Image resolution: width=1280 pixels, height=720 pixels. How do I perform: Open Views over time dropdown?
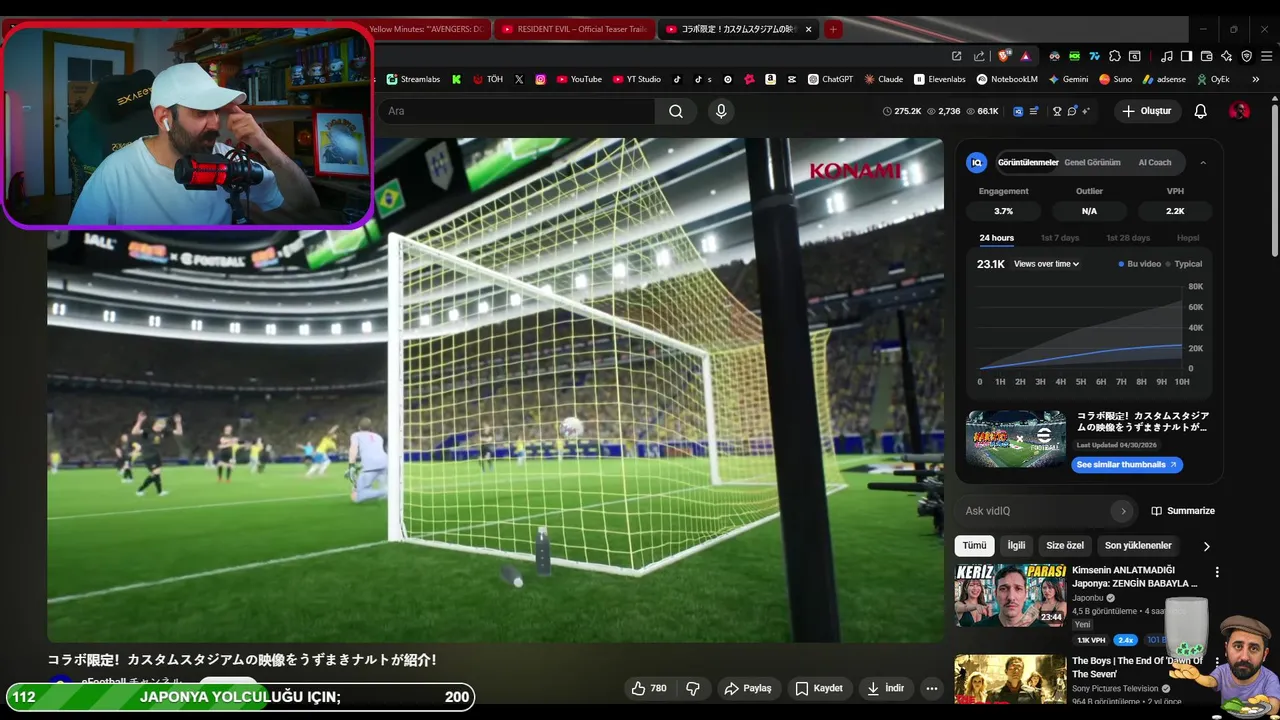click(1046, 264)
